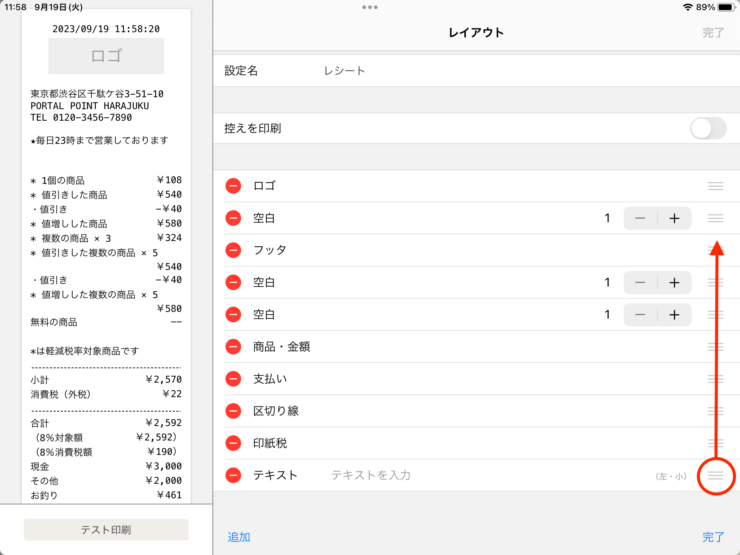This screenshot has width=740, height=555.
Task: Tap the reorder handle of the 区切り線 row
Action: point(715,411)
